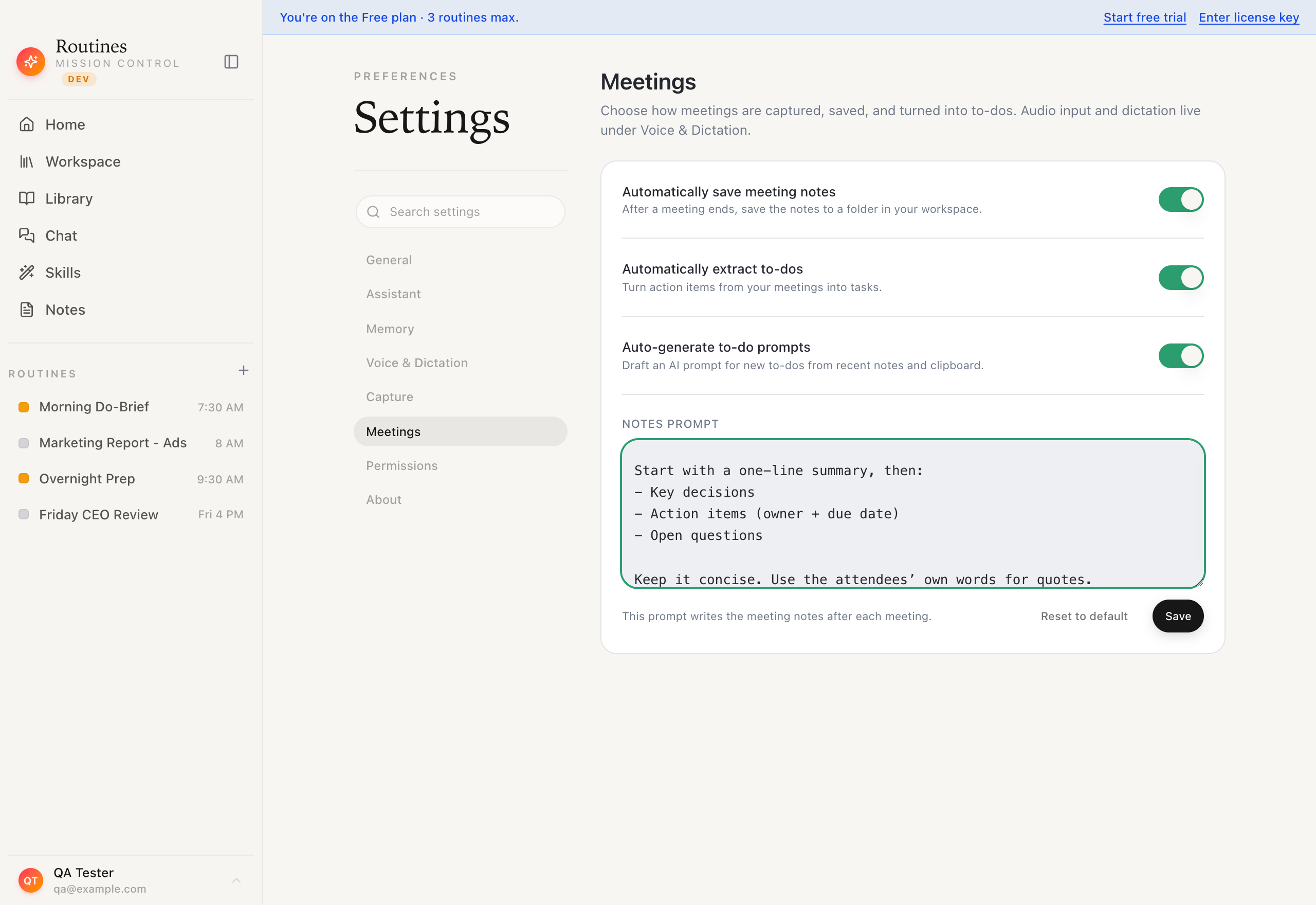Click the Free plan banner message
This screenshot has height=905, width=1316.
[x=399, y=17]
